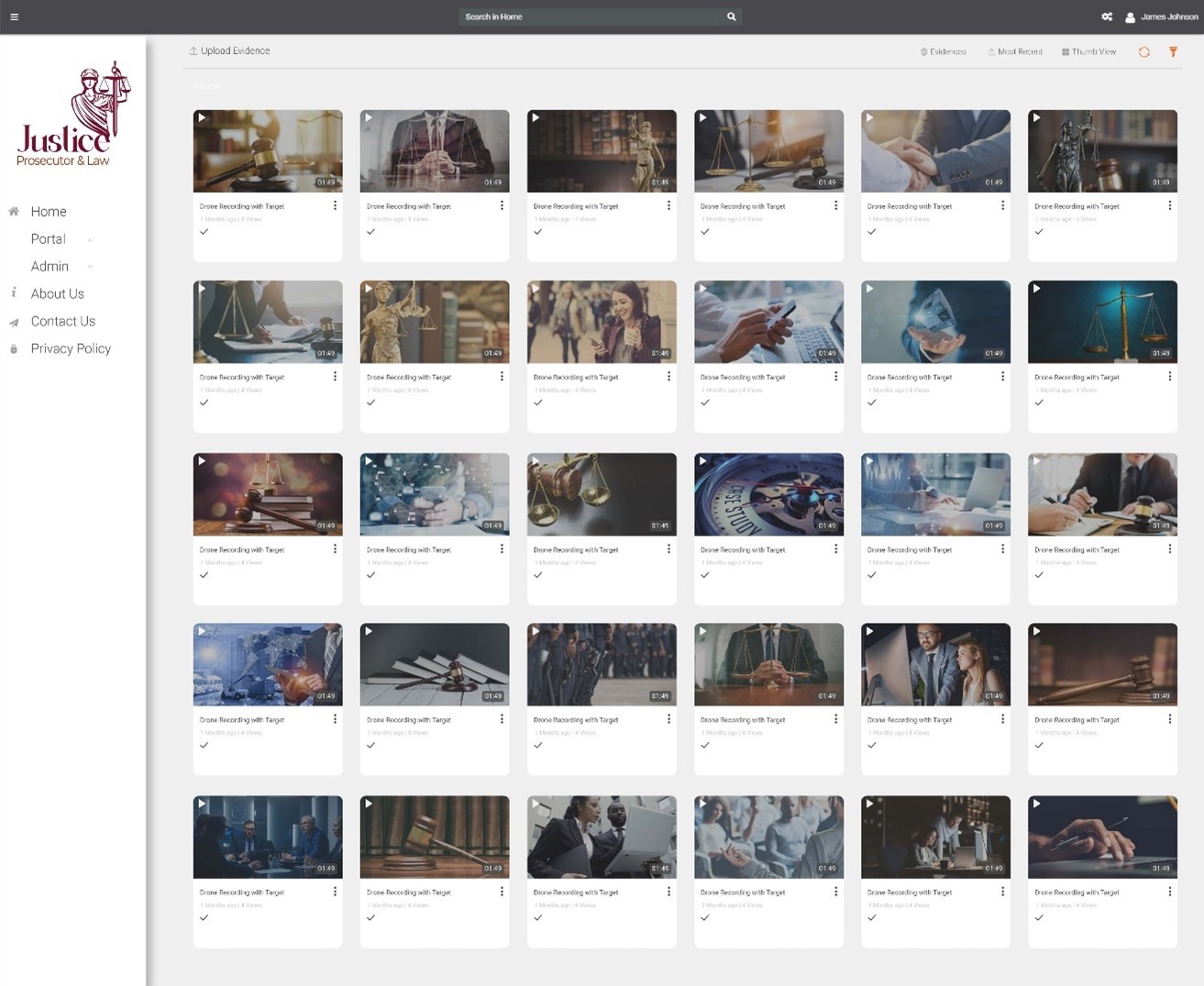Image resolution: width=1204 pixels, height=986 pixels.
Task: Click the Home house icon in sidebar
Action: click(14, 212)
